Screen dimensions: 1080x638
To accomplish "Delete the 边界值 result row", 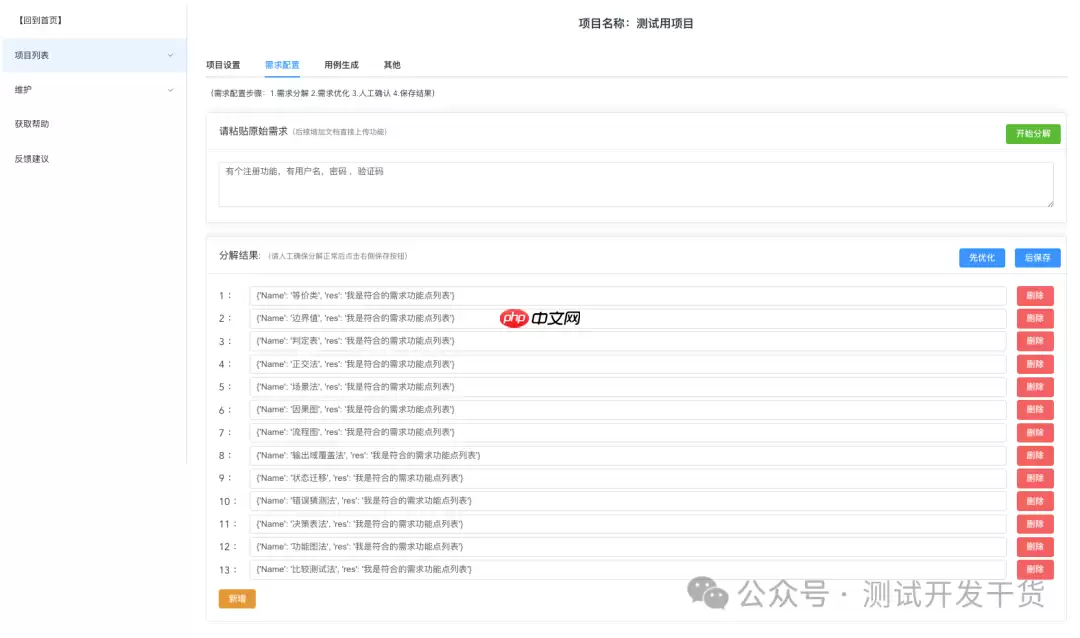I will 1034,318.
